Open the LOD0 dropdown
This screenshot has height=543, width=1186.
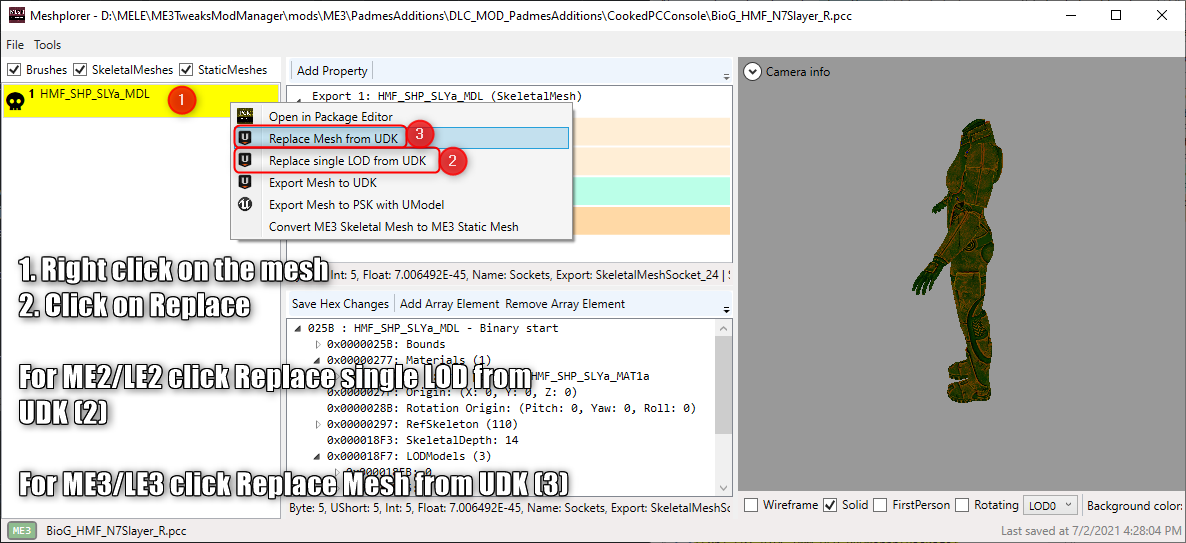(x=1050, y=504)
